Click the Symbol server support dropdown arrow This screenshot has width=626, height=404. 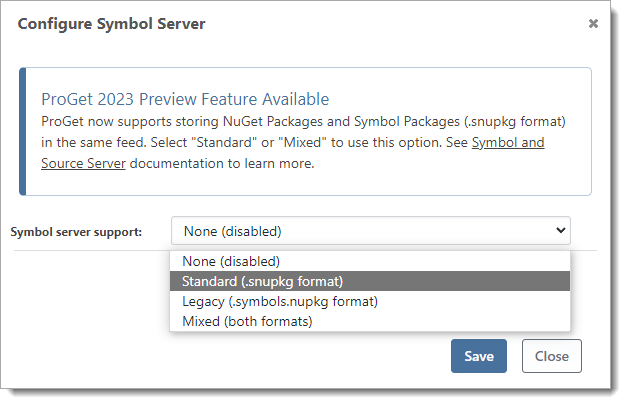point(559,231)
